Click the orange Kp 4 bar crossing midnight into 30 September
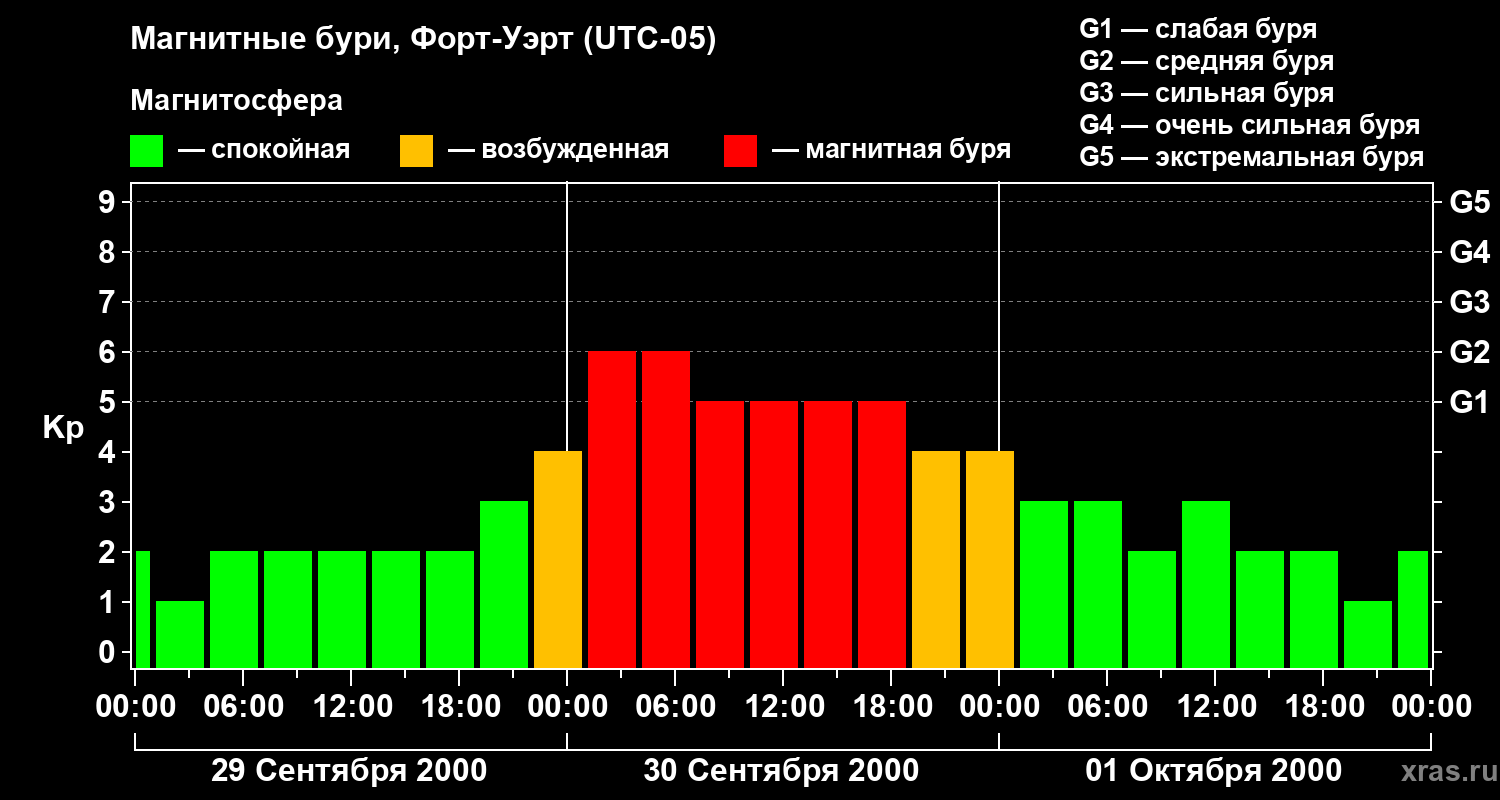The width and height of the screenshot is (1500, 800). 558,559
